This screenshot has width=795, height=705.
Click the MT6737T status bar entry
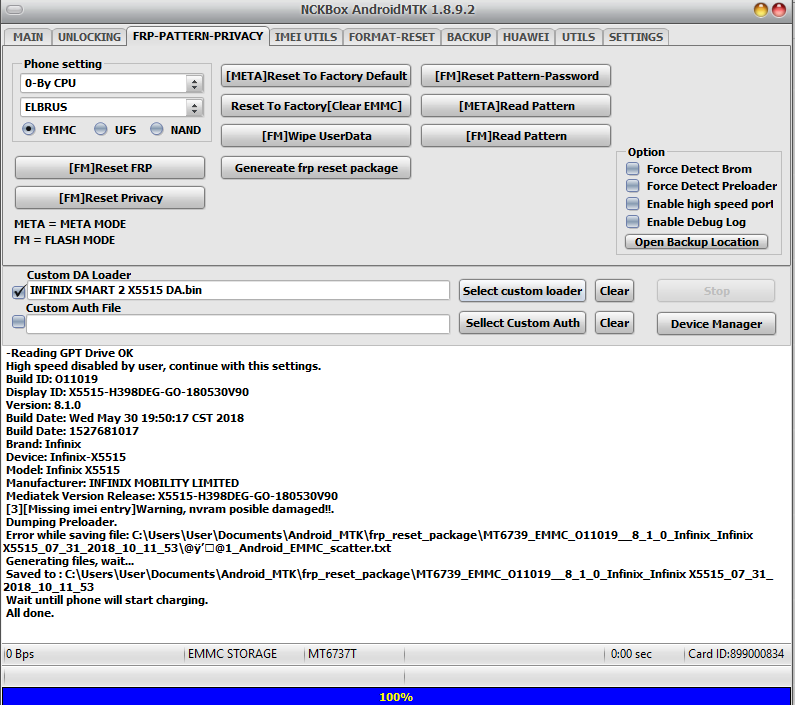tap(332, 654)
